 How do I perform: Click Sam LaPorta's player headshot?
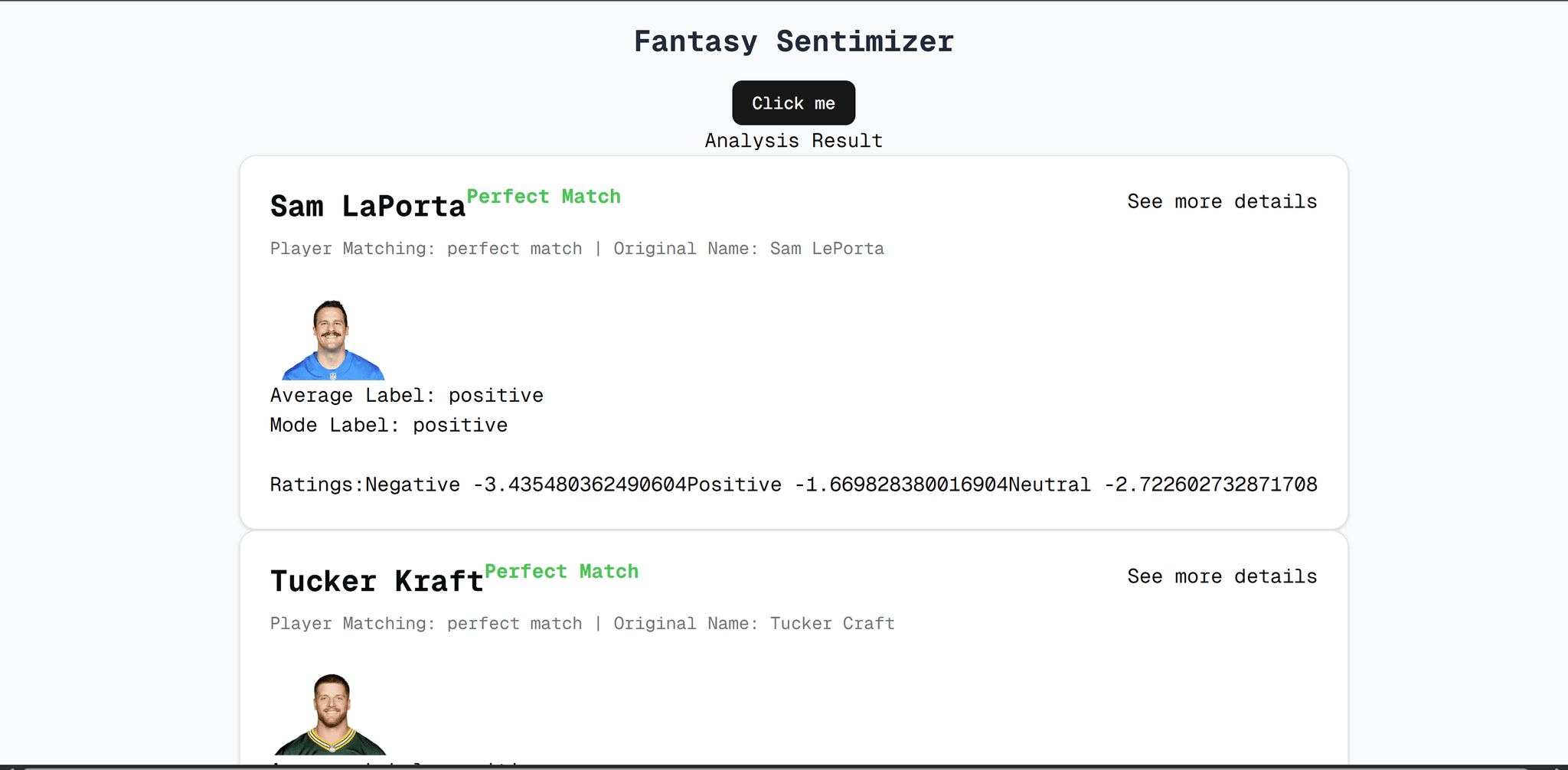coord(332,339)
